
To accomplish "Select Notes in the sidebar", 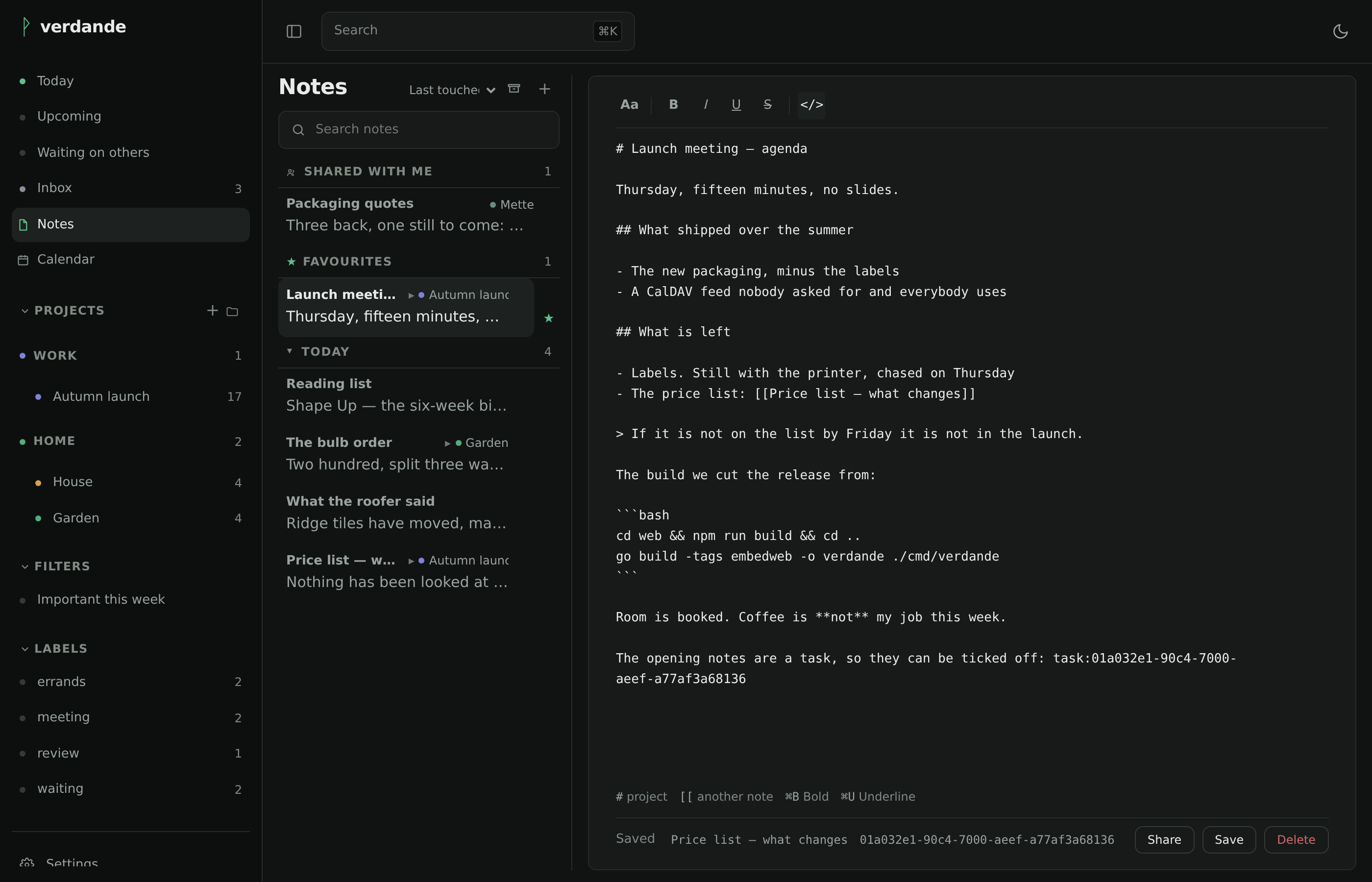I will click(x=130, y=224).
